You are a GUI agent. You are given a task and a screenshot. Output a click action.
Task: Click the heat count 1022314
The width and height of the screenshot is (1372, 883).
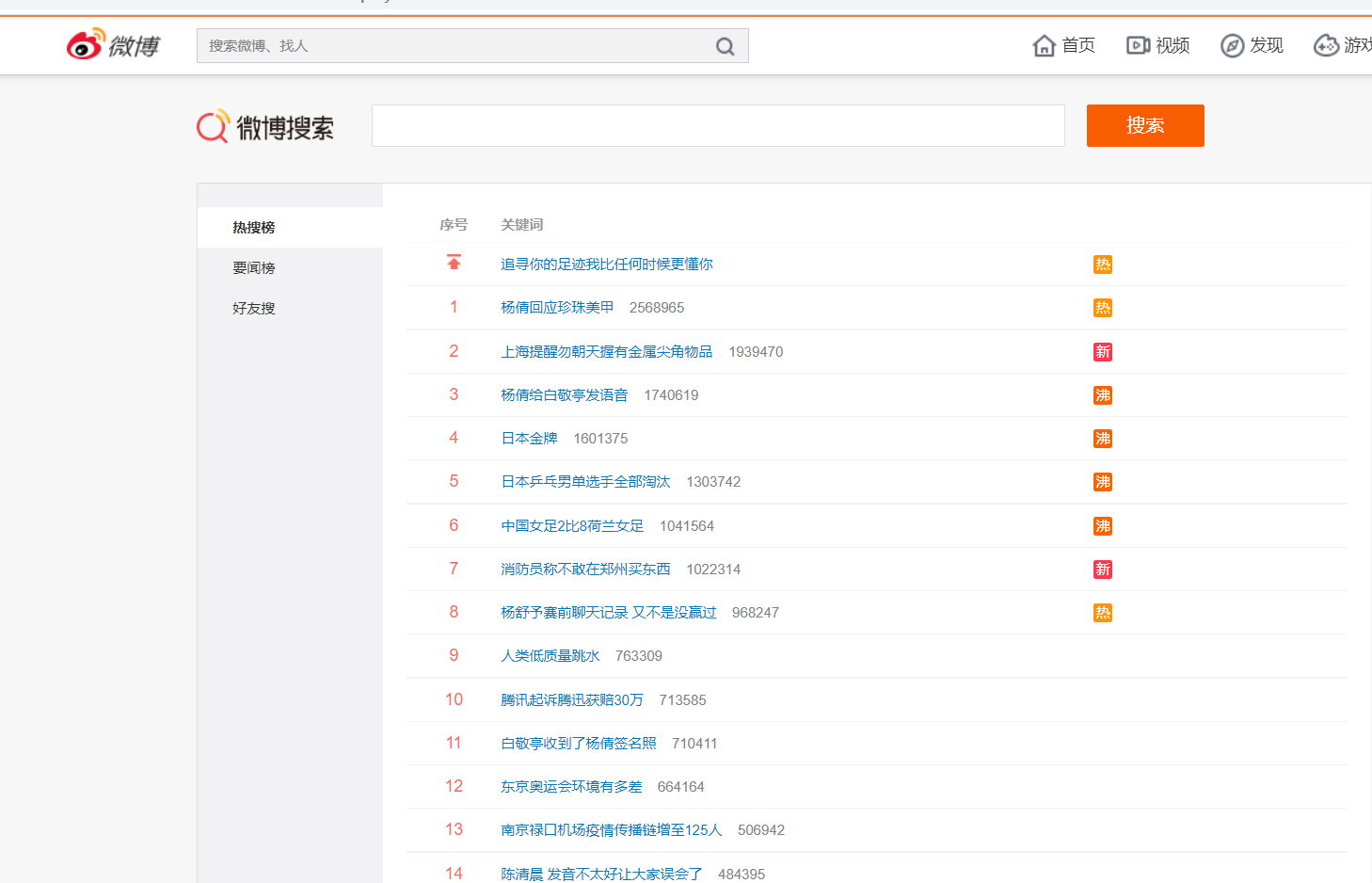pyautogui.click(x=713, y=570)
